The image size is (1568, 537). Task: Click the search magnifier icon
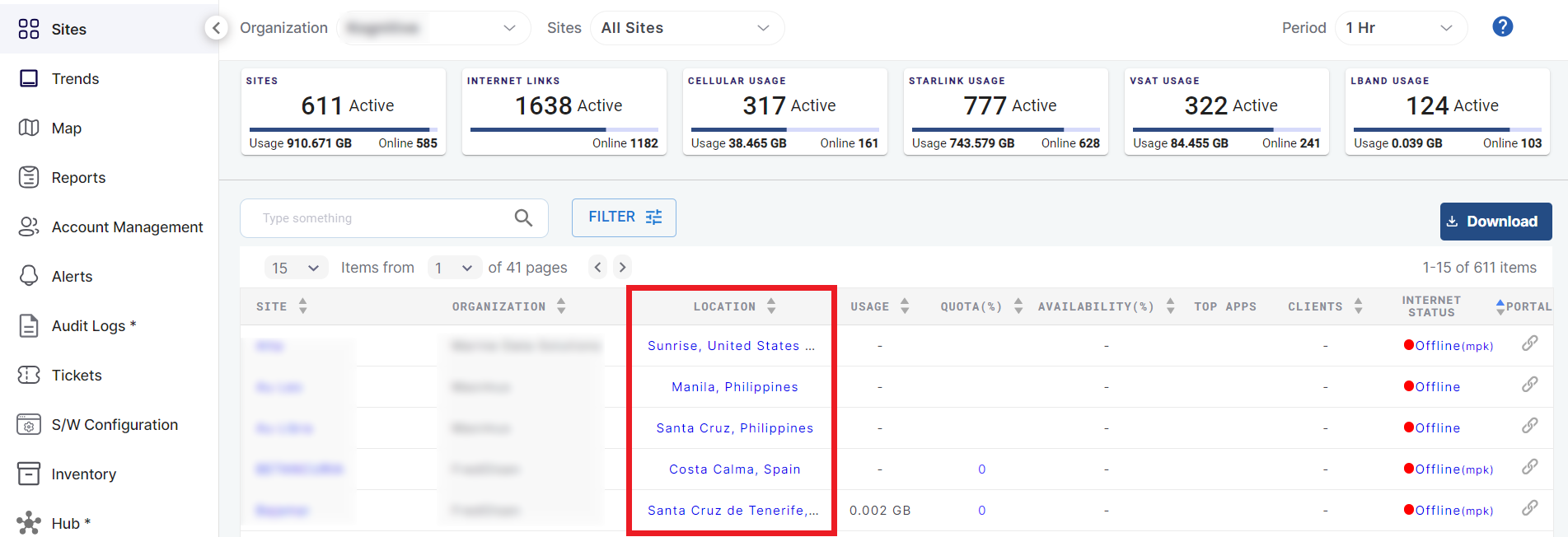point(523,217)
